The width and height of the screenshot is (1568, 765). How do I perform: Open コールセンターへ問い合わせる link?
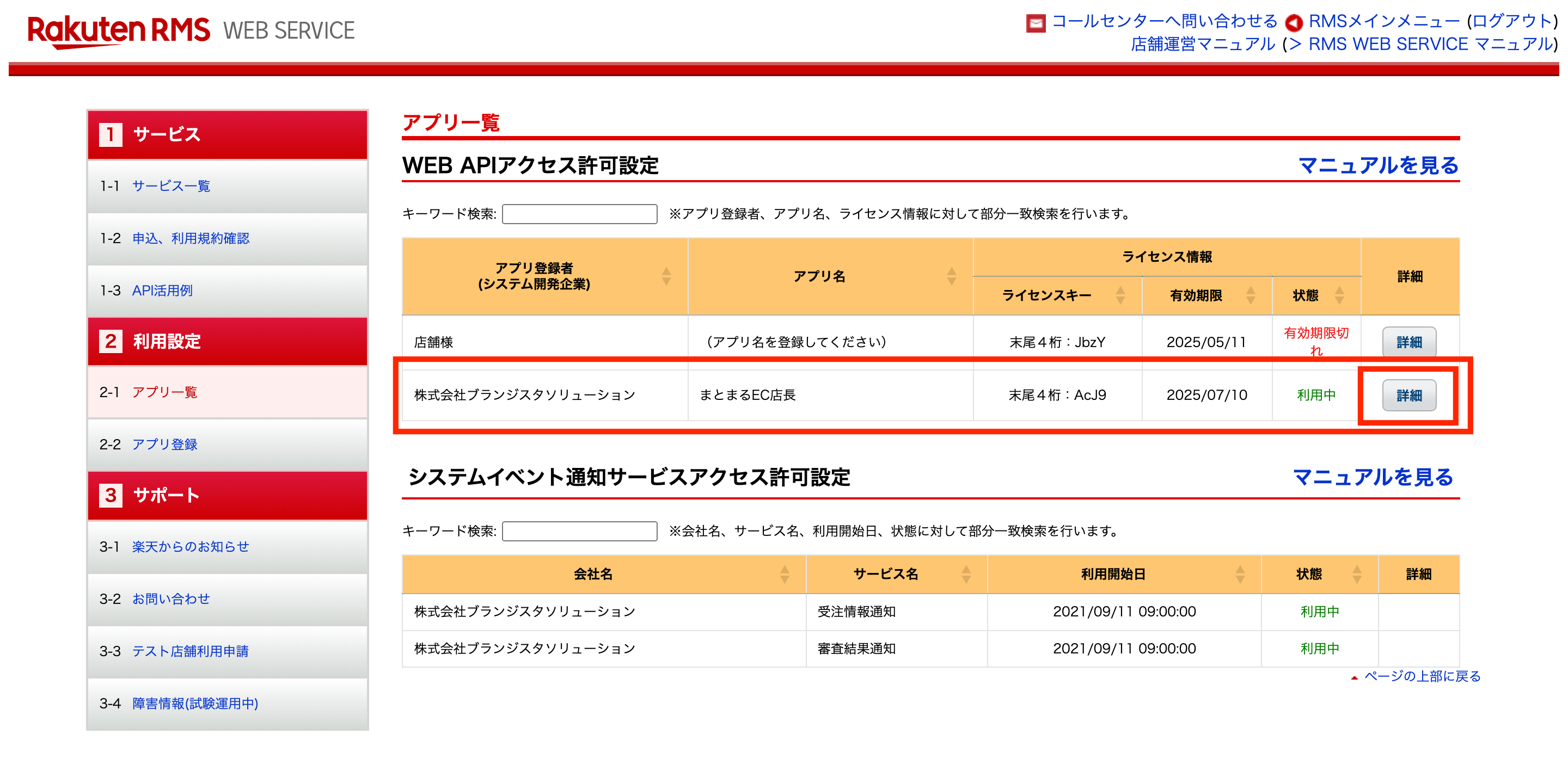click(1165, 21)
